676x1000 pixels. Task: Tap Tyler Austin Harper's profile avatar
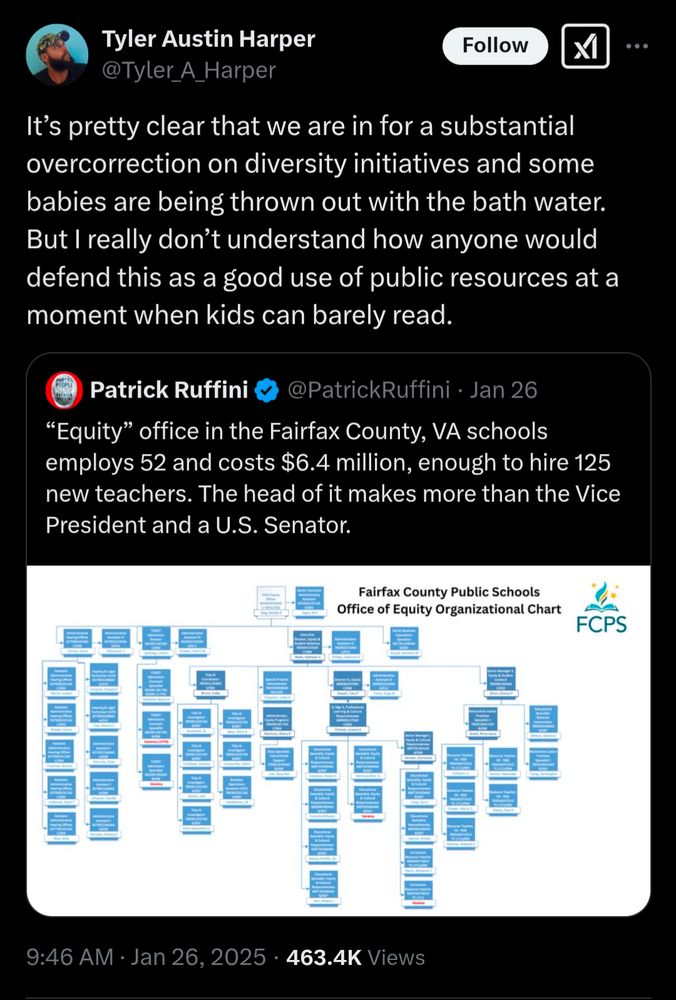(57, 55)
